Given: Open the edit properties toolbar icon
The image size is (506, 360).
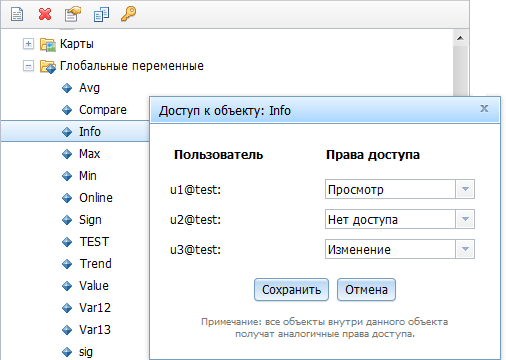Looking at the screenshot, I should tap(72, 14).
